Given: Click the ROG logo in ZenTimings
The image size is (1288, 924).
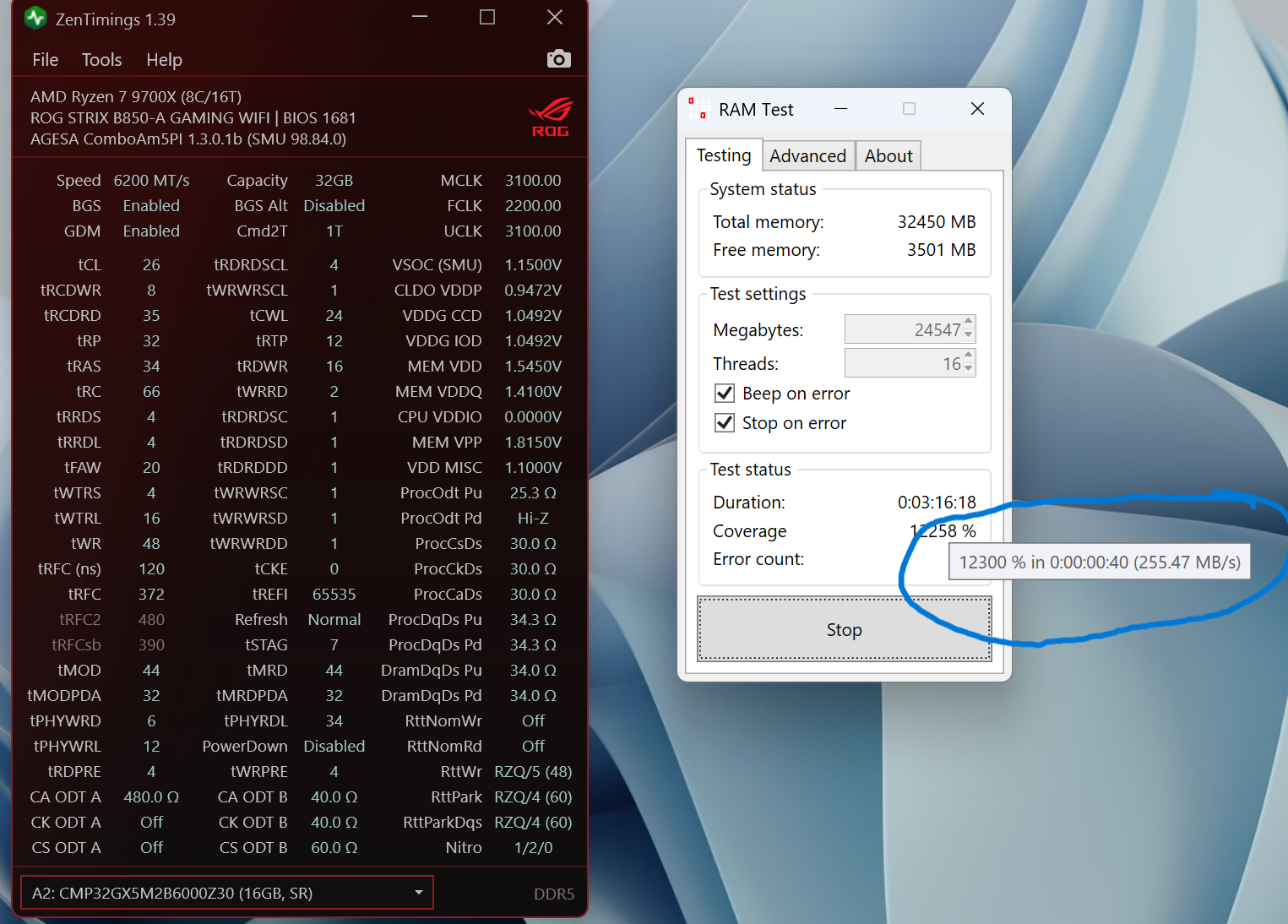Looking at the screenshot, I should 551,117.
